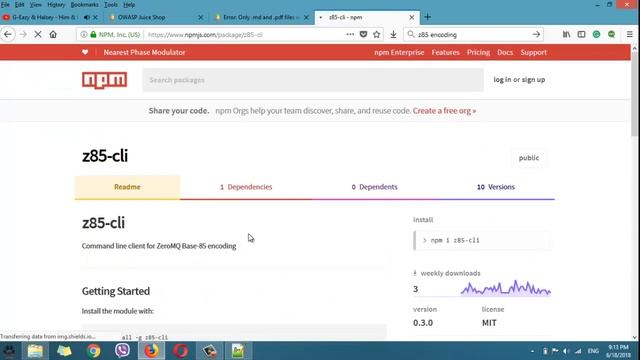Close the z85-cli npm tab
This screenshot has width=640, height=360.
coord(411,17)
